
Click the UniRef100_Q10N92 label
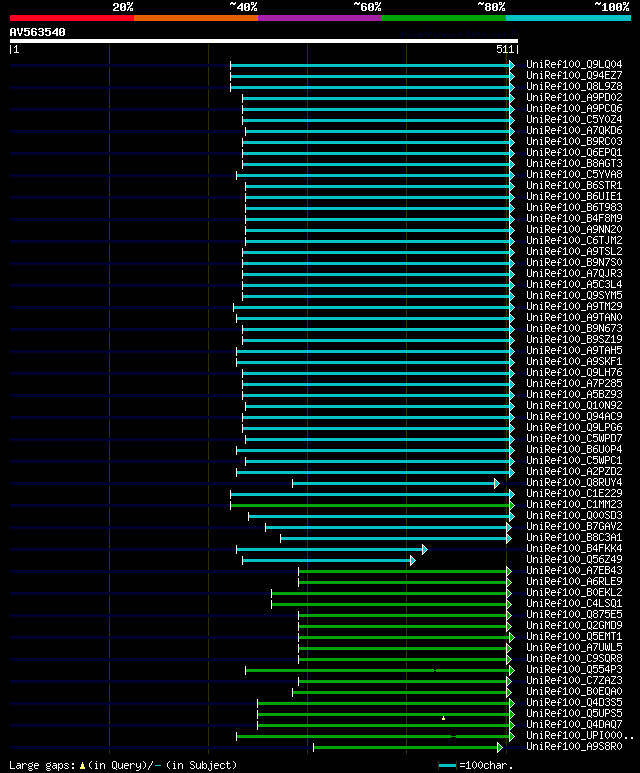574,406
